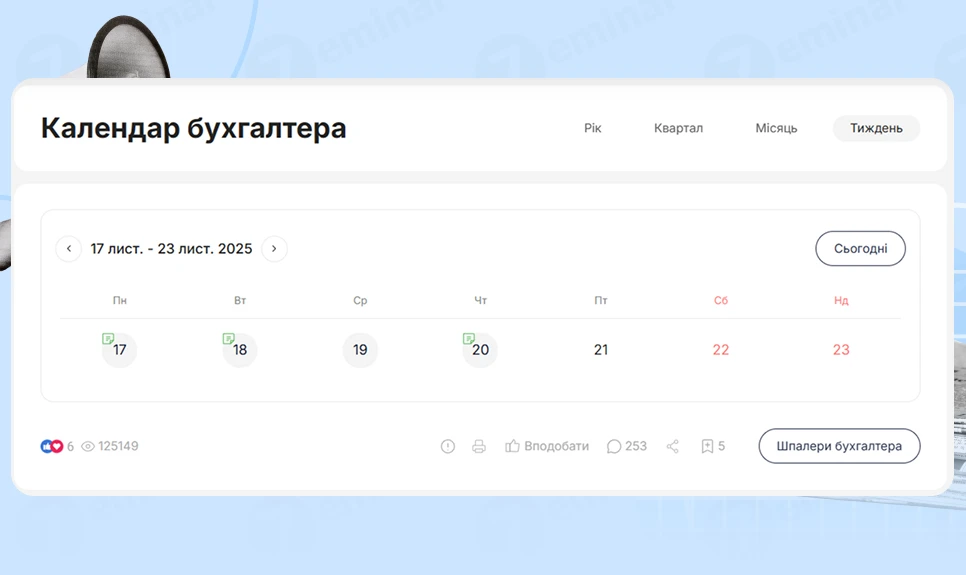This screenshot has height=575, width=966.
Task: Click the green note icon on day 17
Action: (x=108, y=338)
